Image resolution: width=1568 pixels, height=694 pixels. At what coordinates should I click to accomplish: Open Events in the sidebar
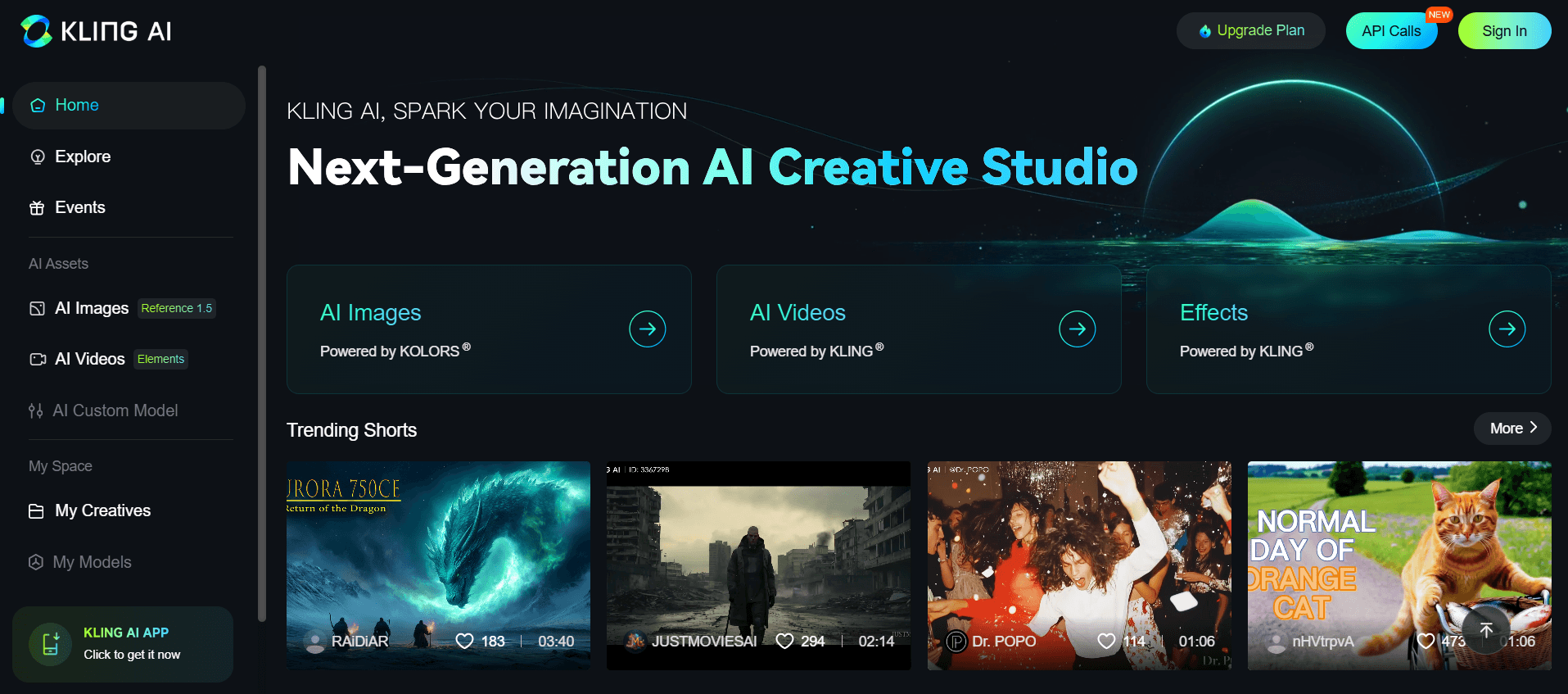tap(79, 207)
